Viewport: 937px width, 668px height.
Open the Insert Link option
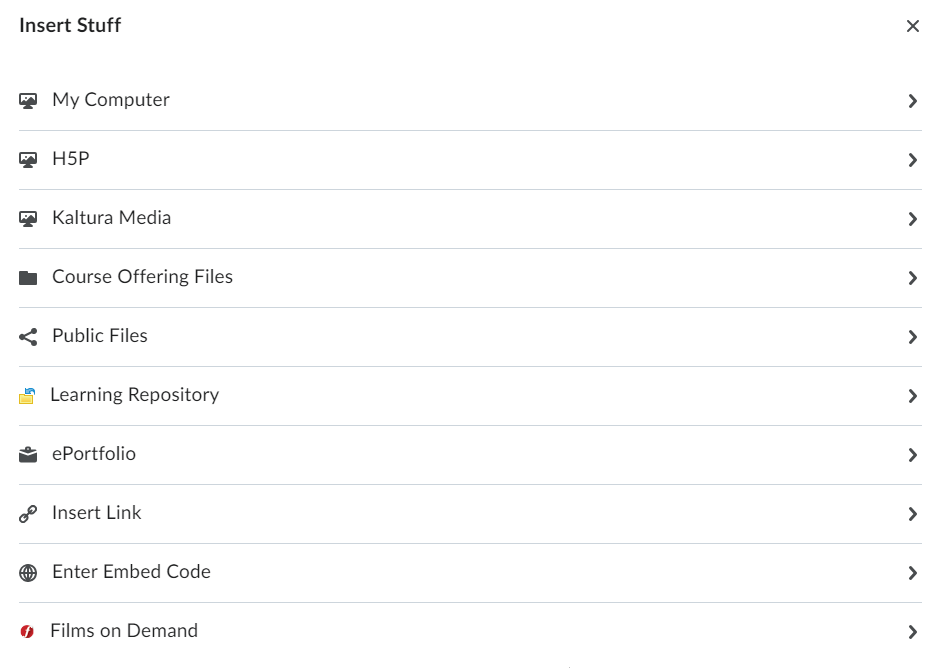coord(97,513)
